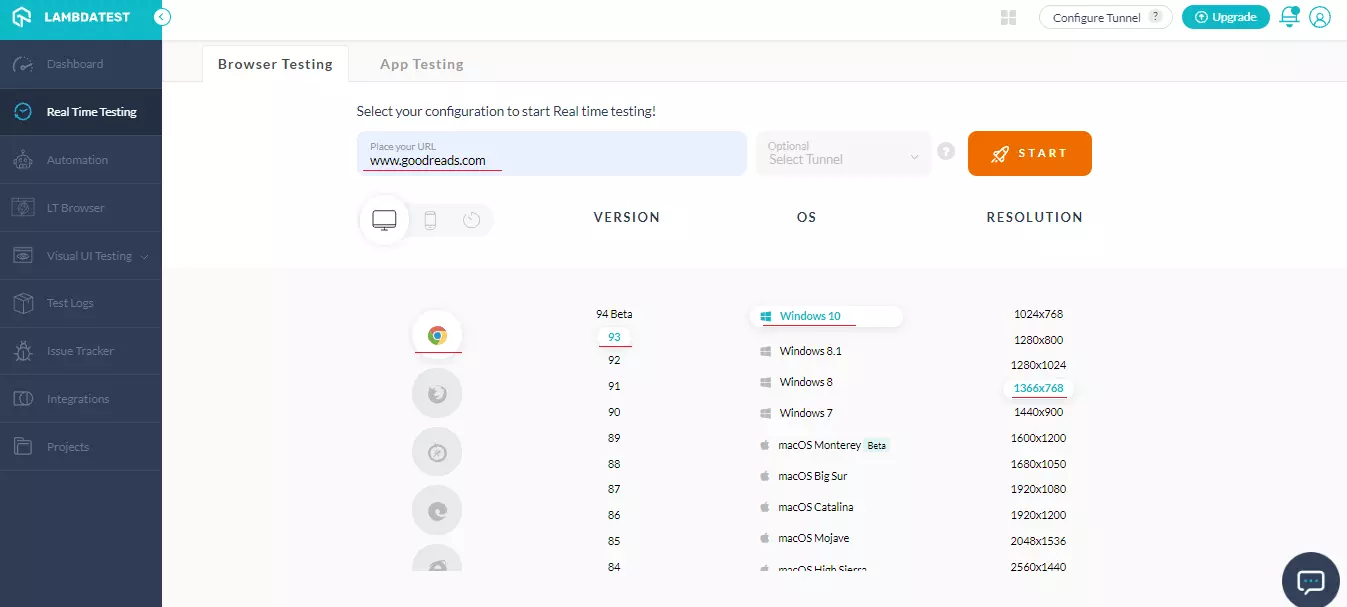This screenshot has width=1347, height=607.
Task: Collapse the left sidebar with arrow
Action: click(162, 17)
